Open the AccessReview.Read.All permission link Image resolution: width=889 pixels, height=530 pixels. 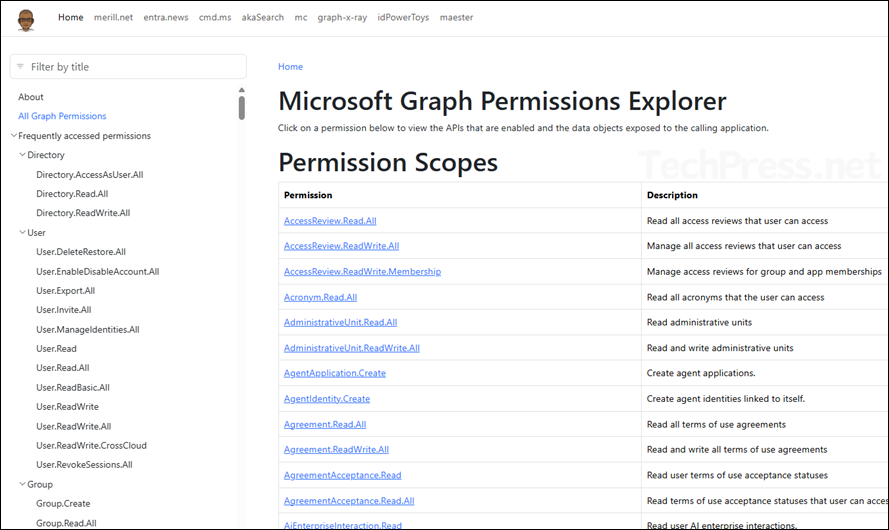[x=330, y=221]
